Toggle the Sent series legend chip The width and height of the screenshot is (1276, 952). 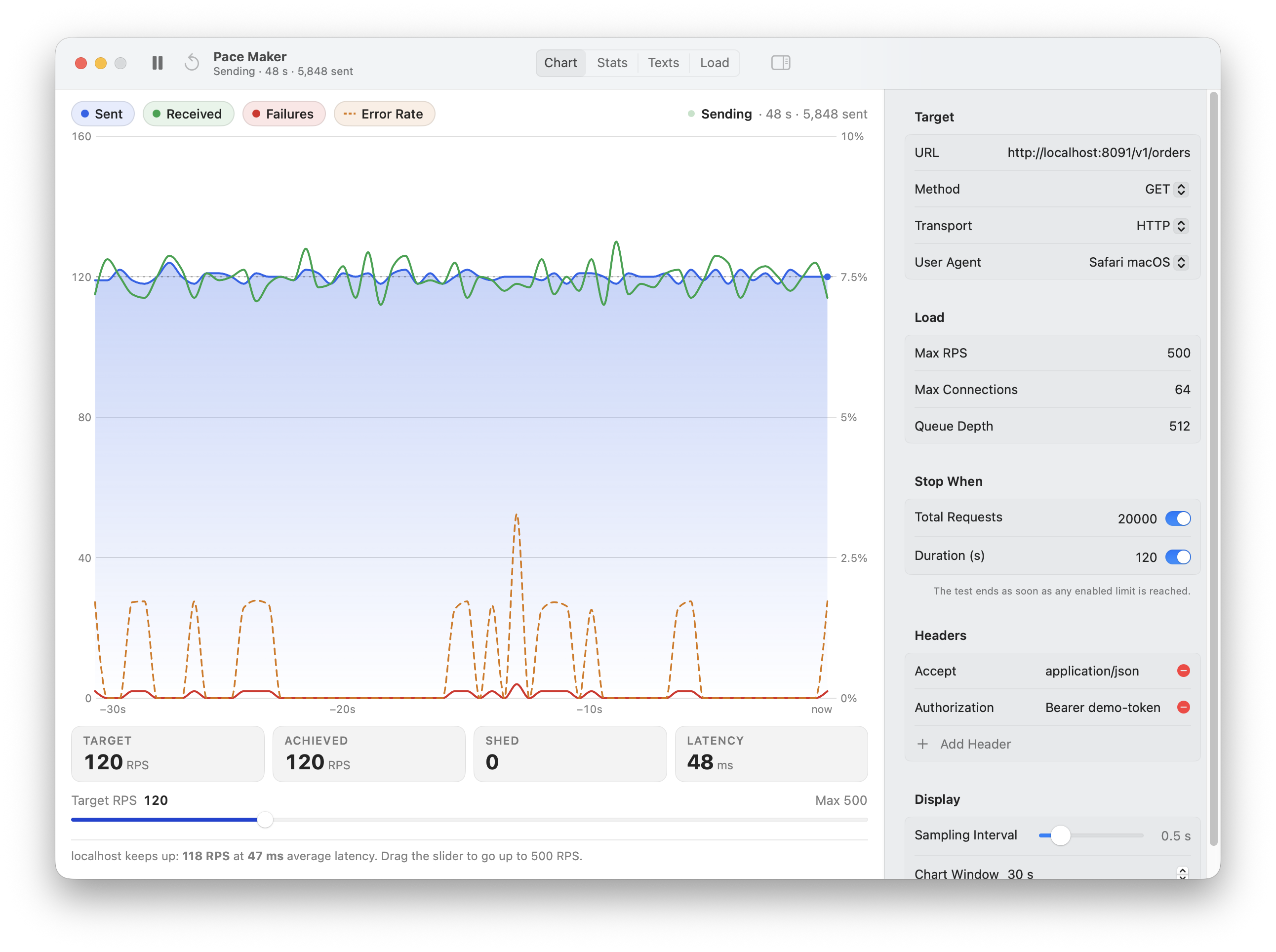pyautogui.click(x=103, y=114)
